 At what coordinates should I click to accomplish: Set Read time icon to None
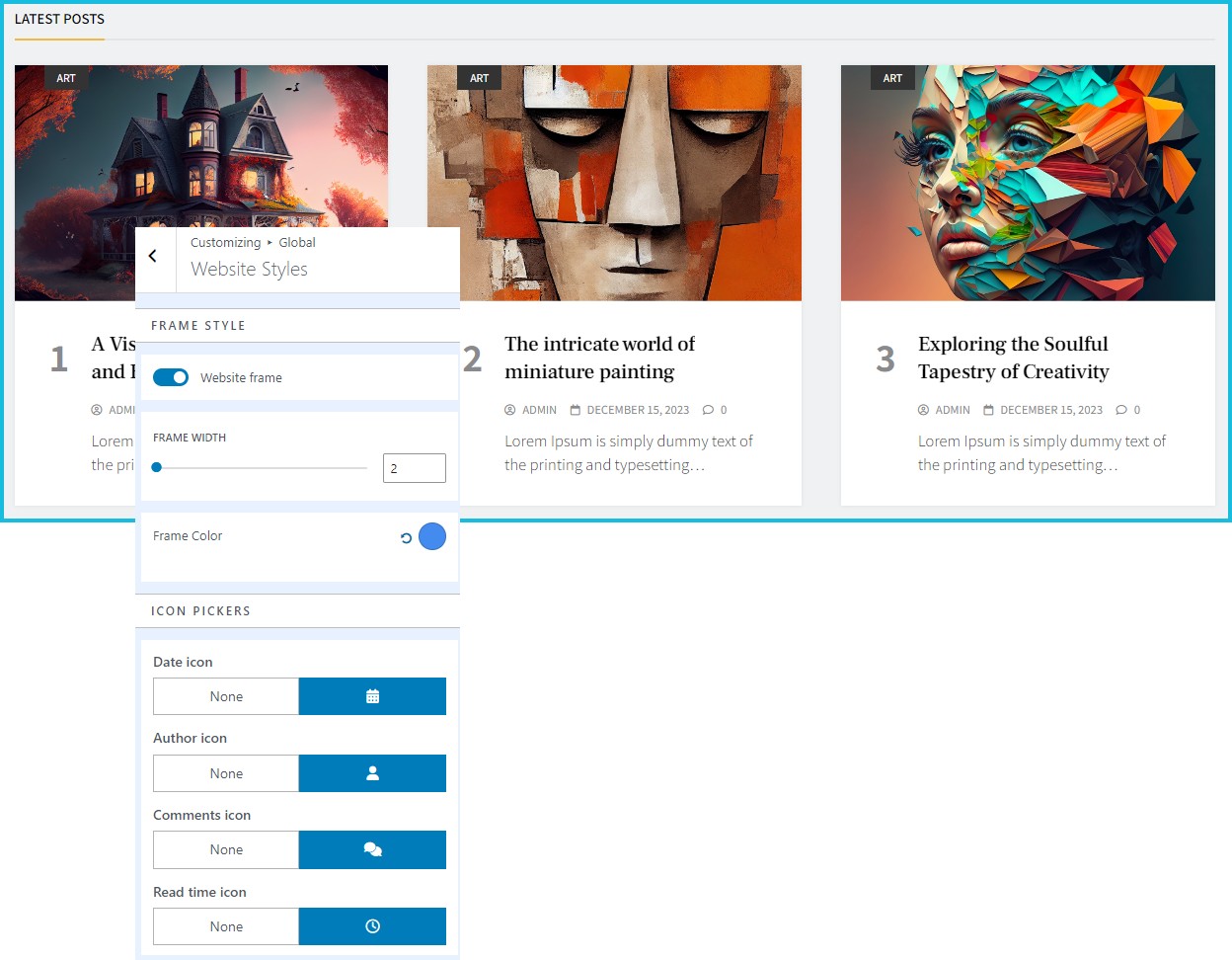(x=226, y=926)
